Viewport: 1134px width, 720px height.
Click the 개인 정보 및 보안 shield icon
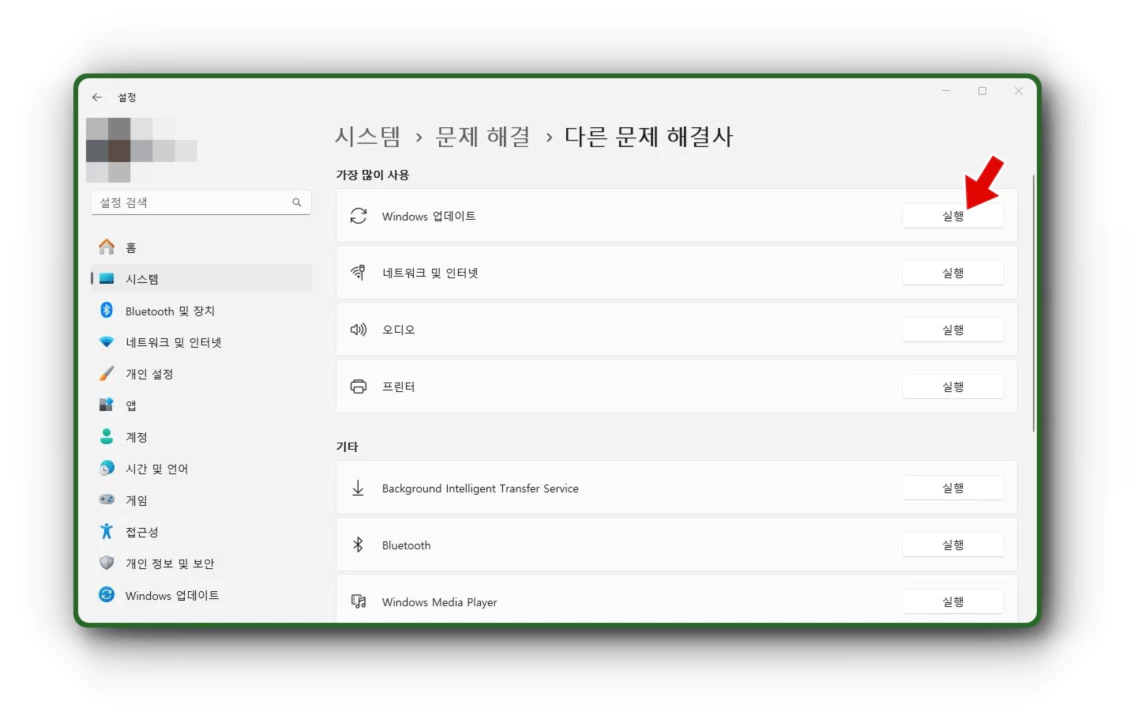click(106, 563)
